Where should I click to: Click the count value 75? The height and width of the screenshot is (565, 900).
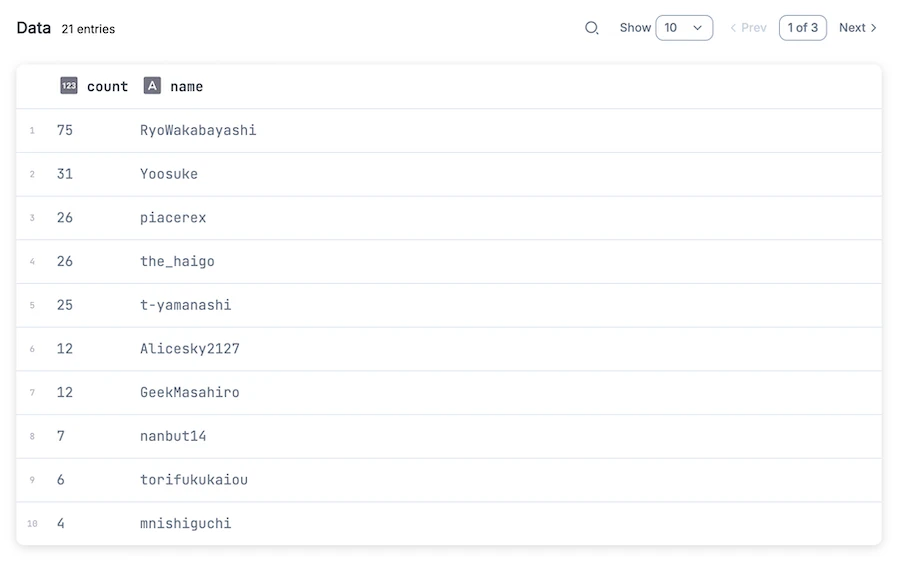[x=65, y=130]
